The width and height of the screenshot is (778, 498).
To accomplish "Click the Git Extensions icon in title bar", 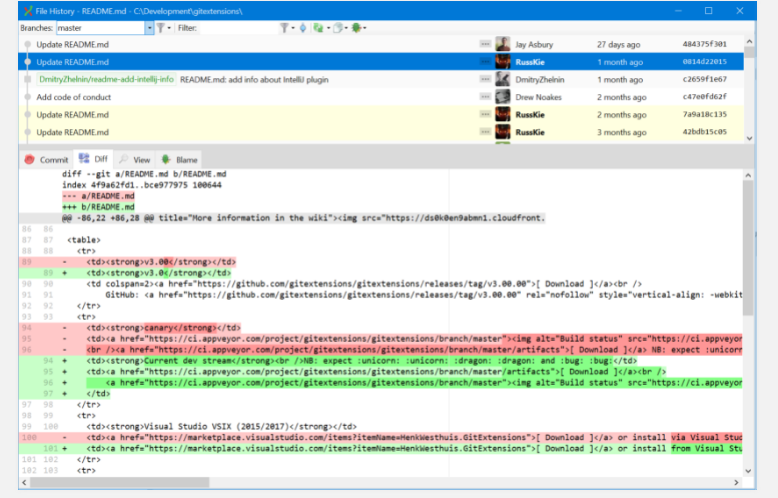I will (x=28, y=11).
